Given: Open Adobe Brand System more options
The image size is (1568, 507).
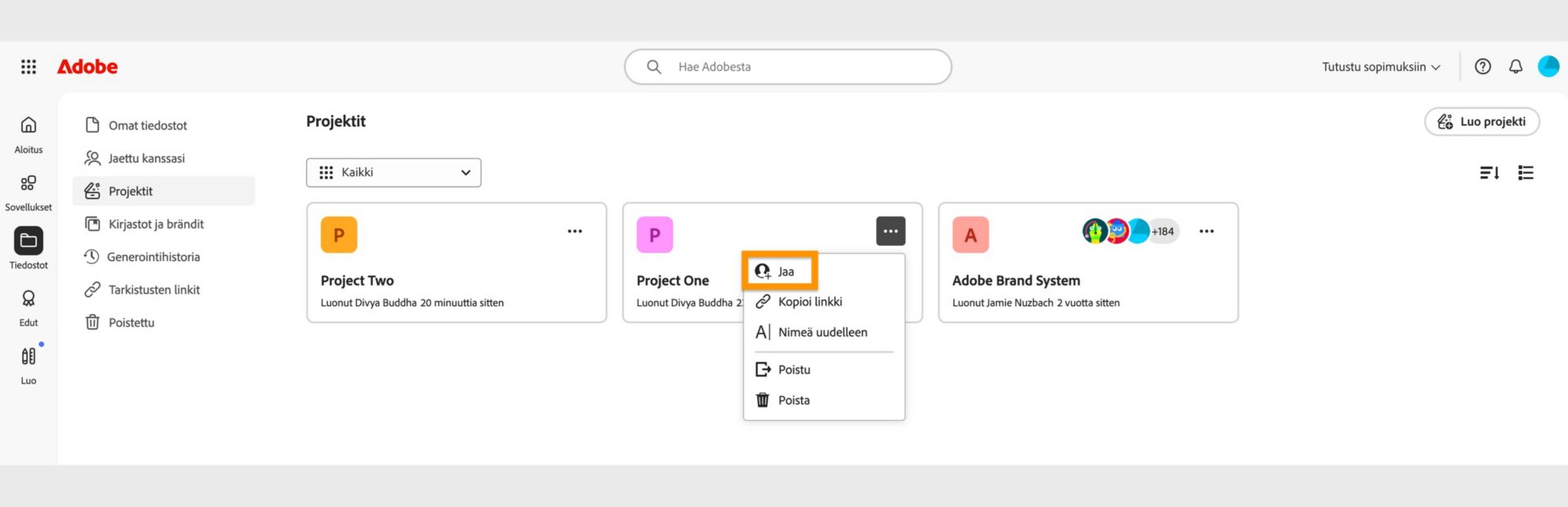Looking at the screenshot, I should point(1206,231).
